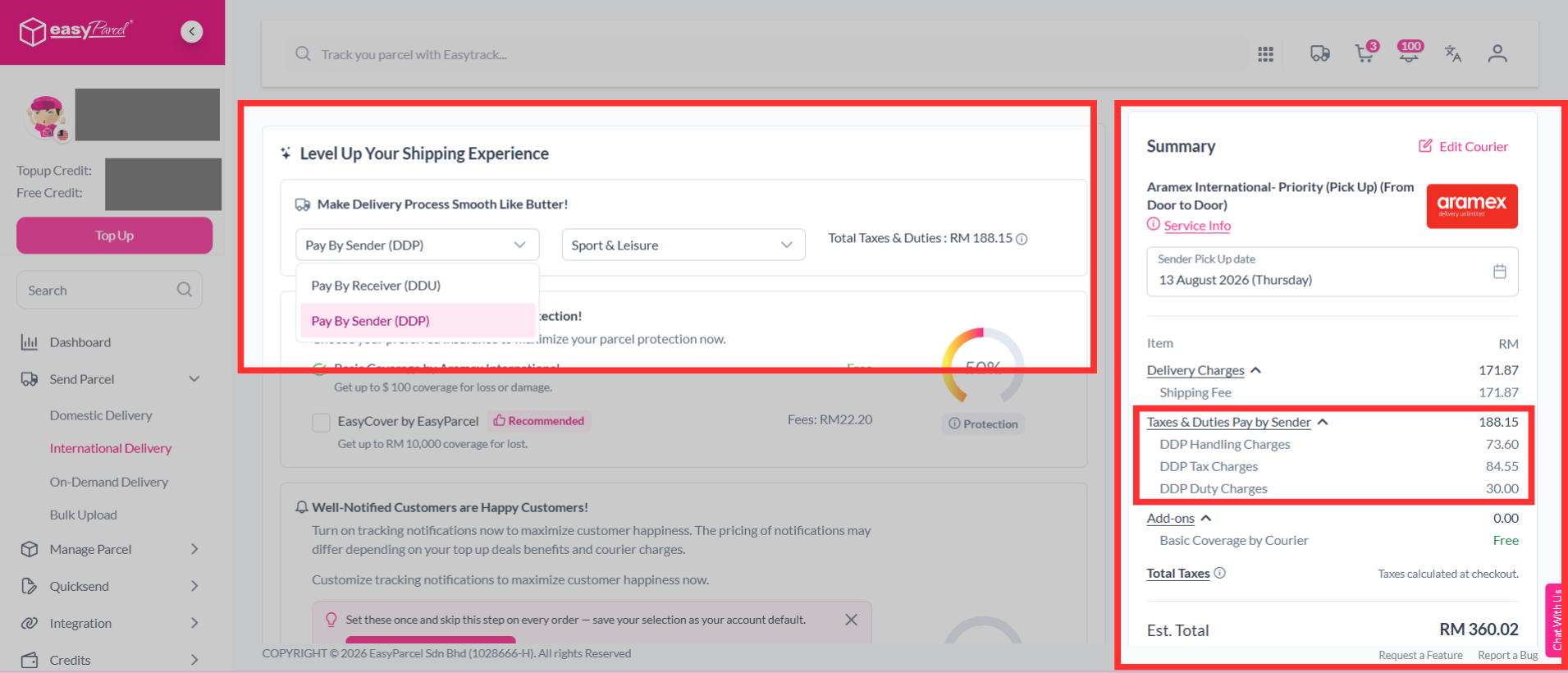Click the info icon next to Total Taxes
The width and height of the screenshot is (1568, 673).
pyautogui.click(x=1220, y=573)
